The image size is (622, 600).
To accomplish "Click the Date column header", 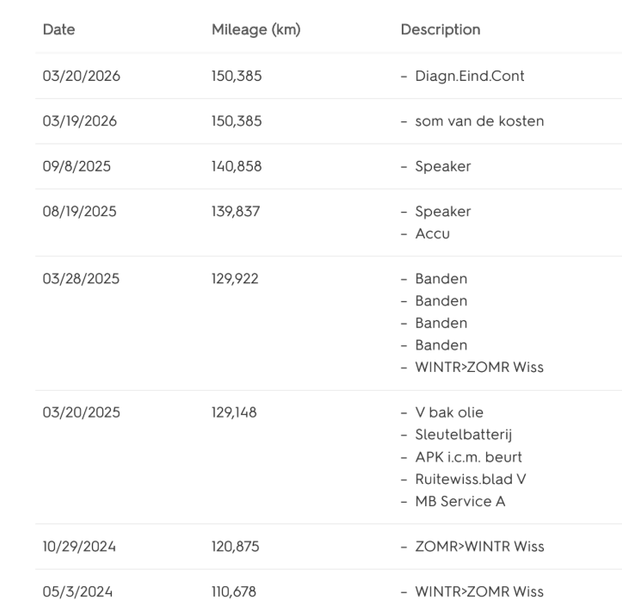I will pos(59,30).
